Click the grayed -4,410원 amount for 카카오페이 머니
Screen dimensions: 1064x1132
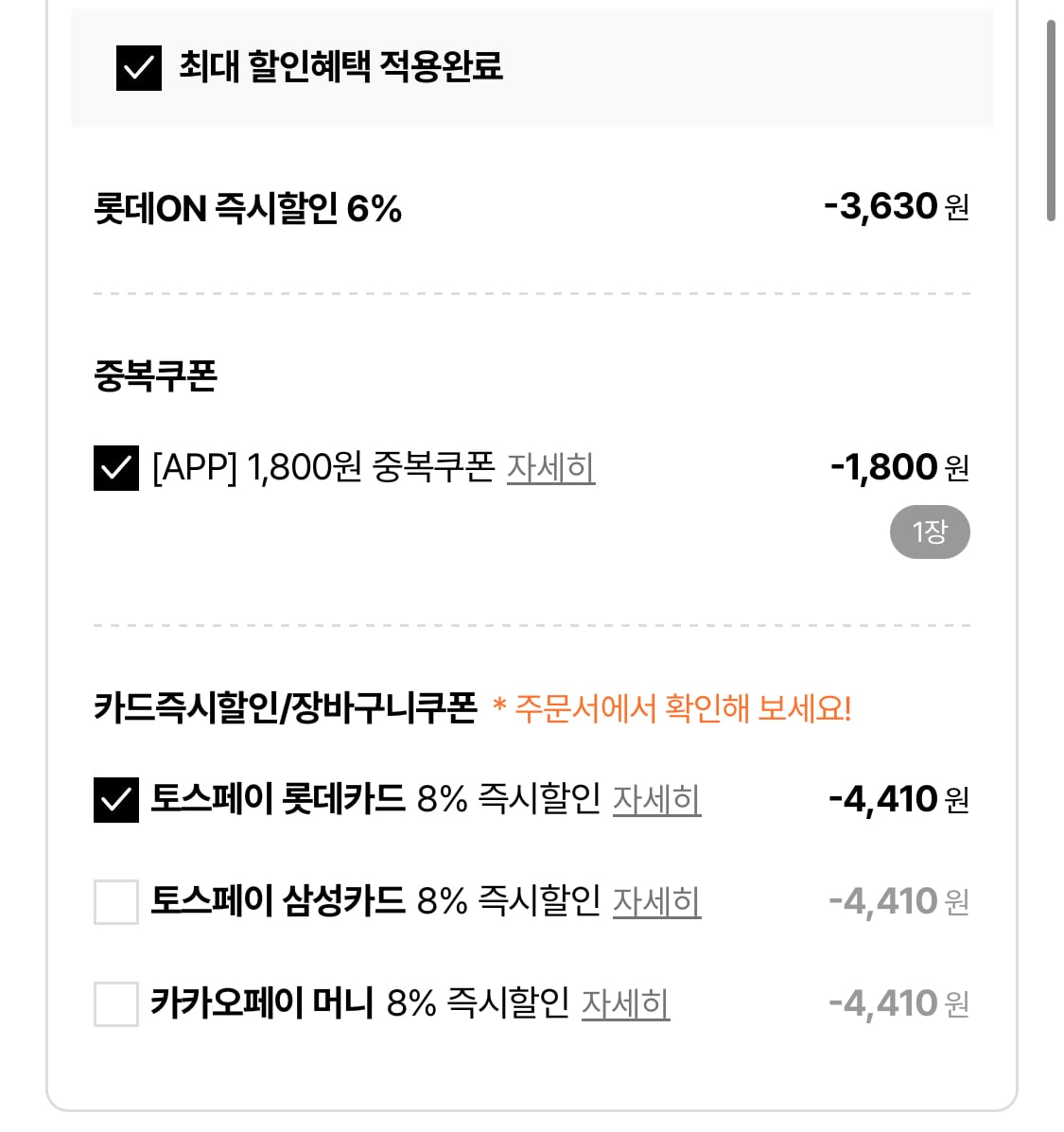pos(898,1003)
